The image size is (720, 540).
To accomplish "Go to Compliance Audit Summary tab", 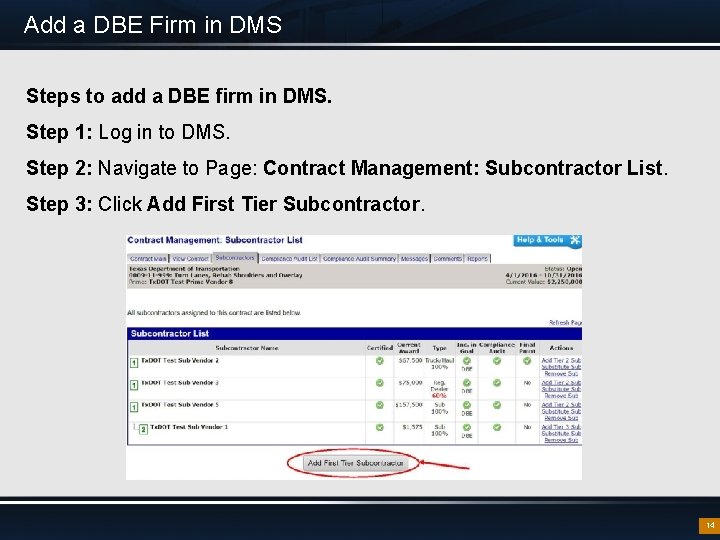I will (x=359, y=259).
